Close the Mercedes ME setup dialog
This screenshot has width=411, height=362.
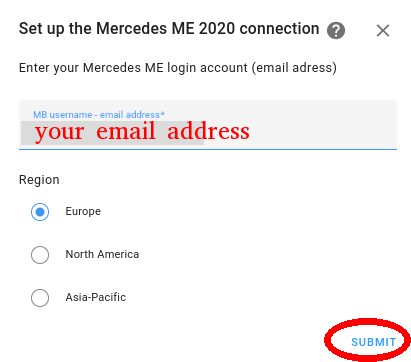(383, 31)
